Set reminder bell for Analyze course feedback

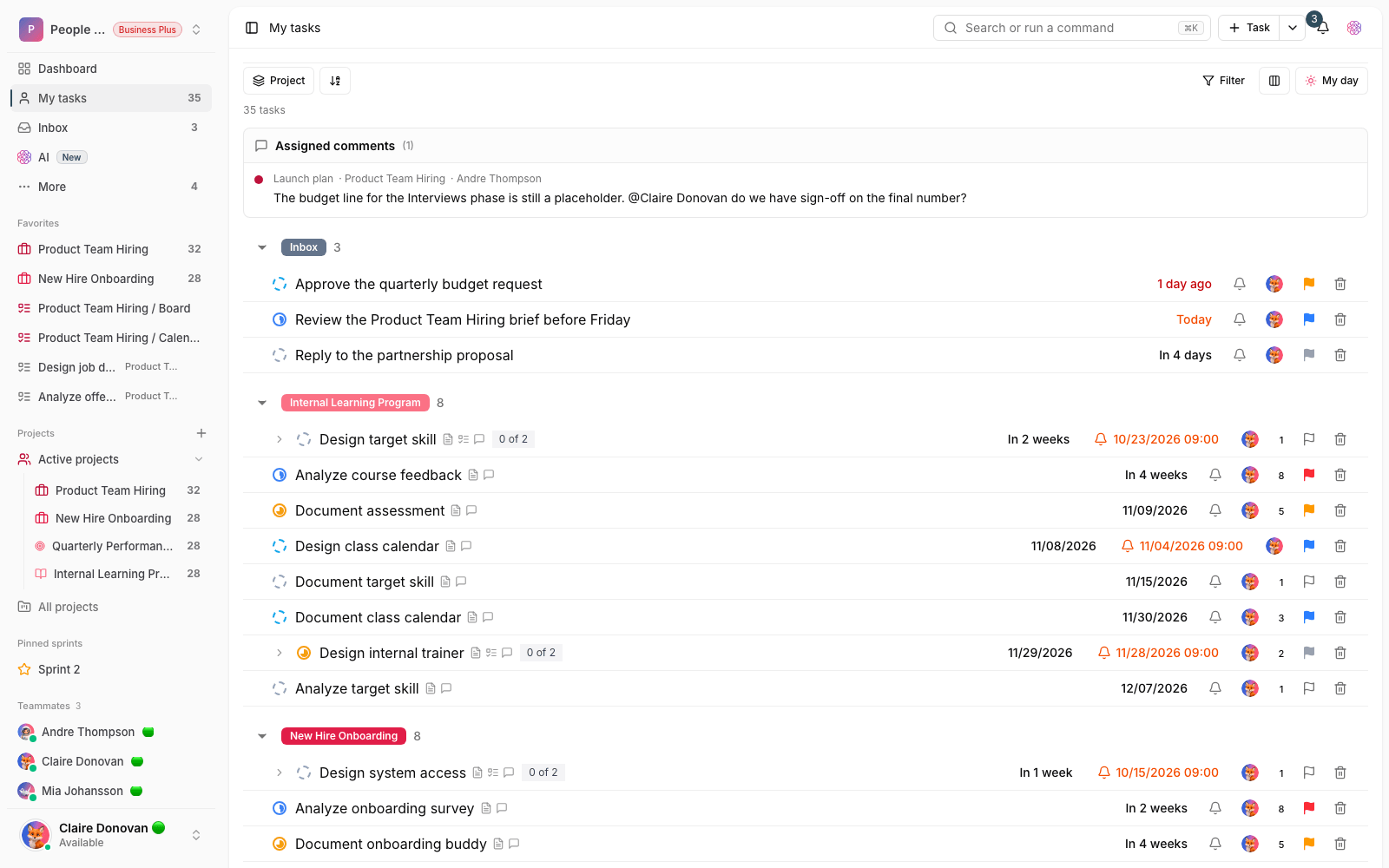pos(1215,475)
